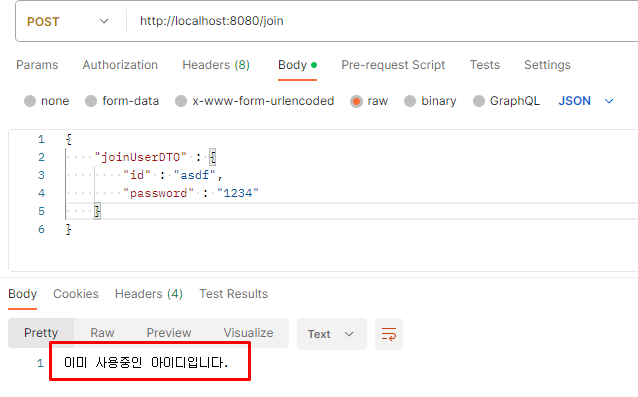Click the response text 이미 사용중인 아이디입니다.
This screenshot has height=397, width=638.
point(146,362)
